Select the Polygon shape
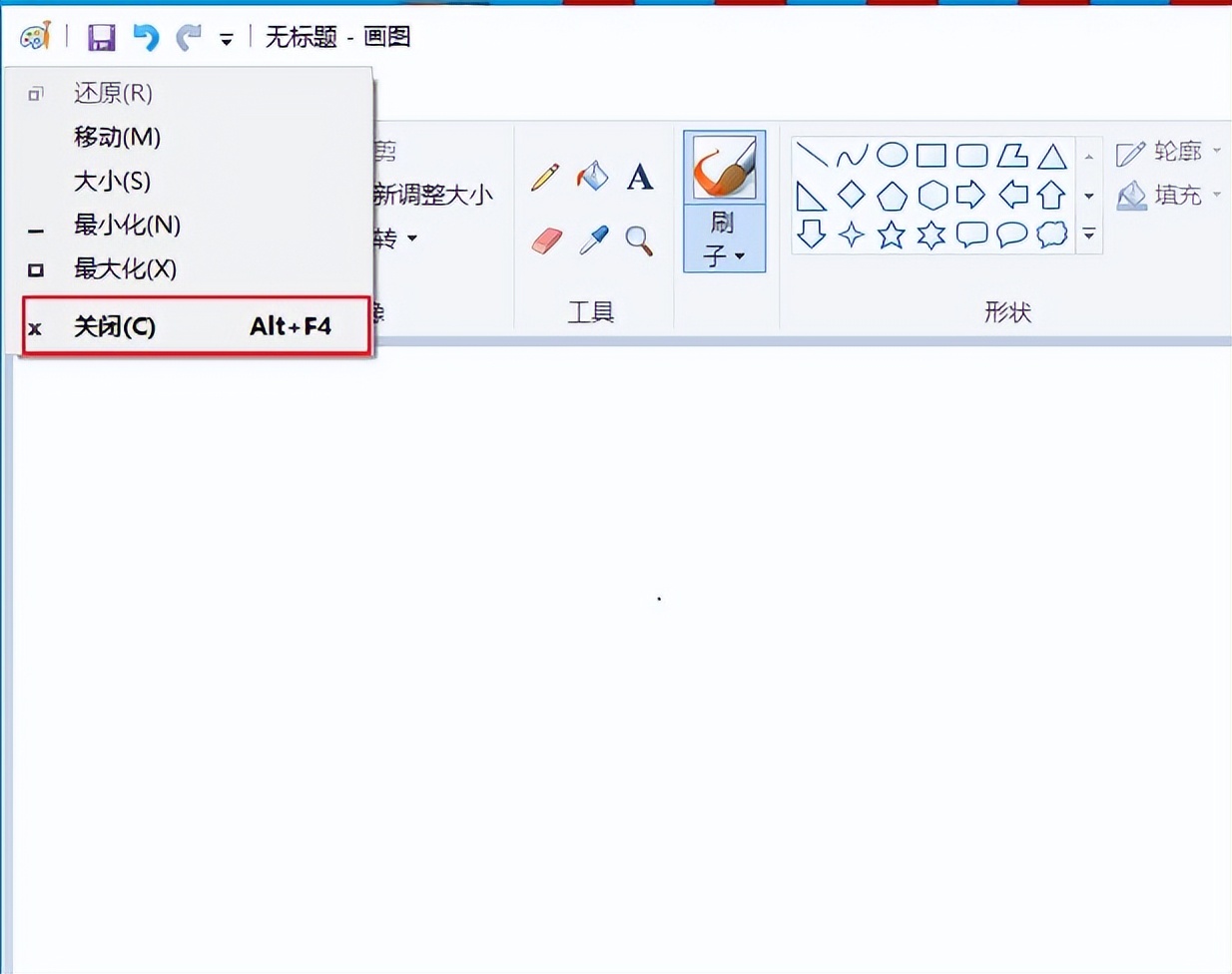The height and width of the screenshot is (974, 1232). pos(1012,156)
